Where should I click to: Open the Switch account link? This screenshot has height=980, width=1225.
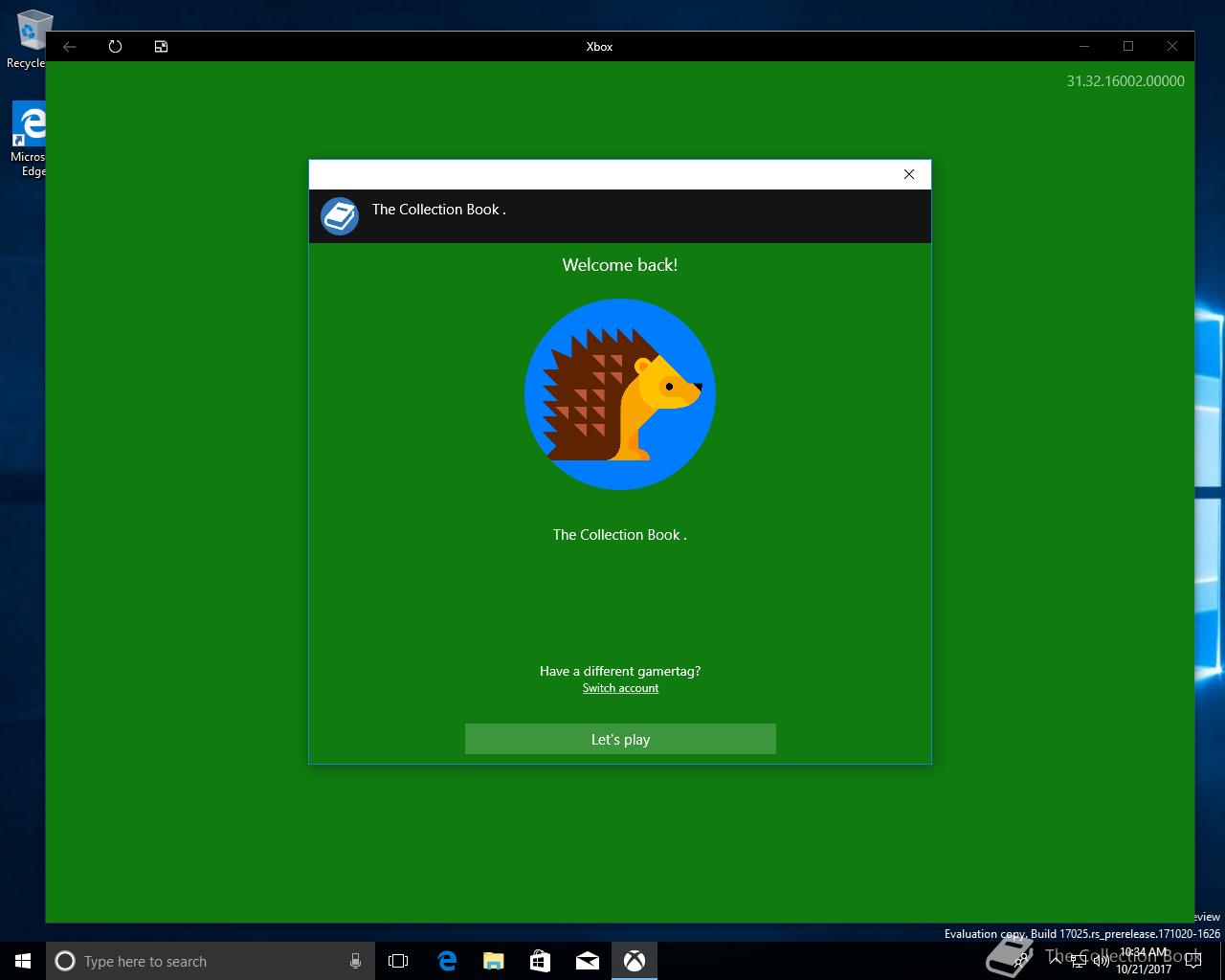[620, 688]
